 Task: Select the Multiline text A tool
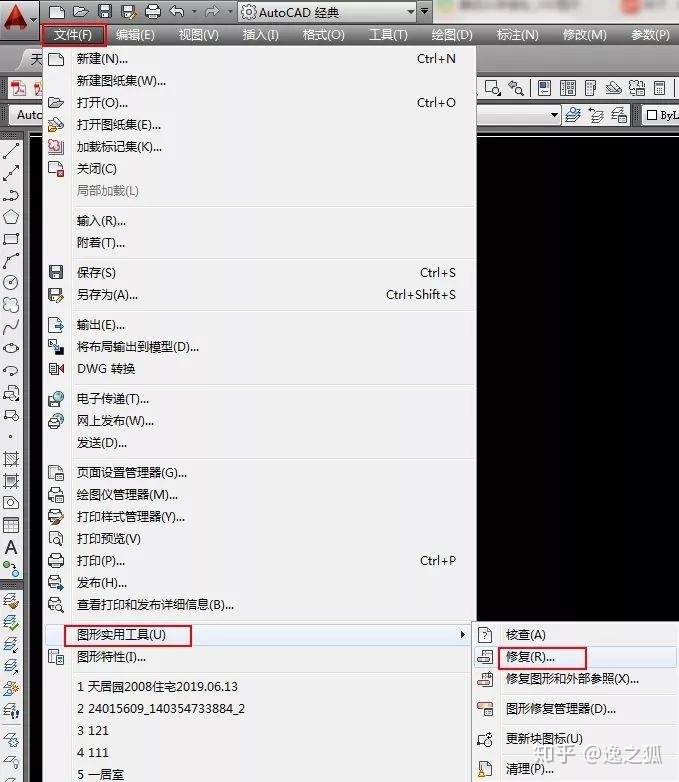tap(11, 547)
